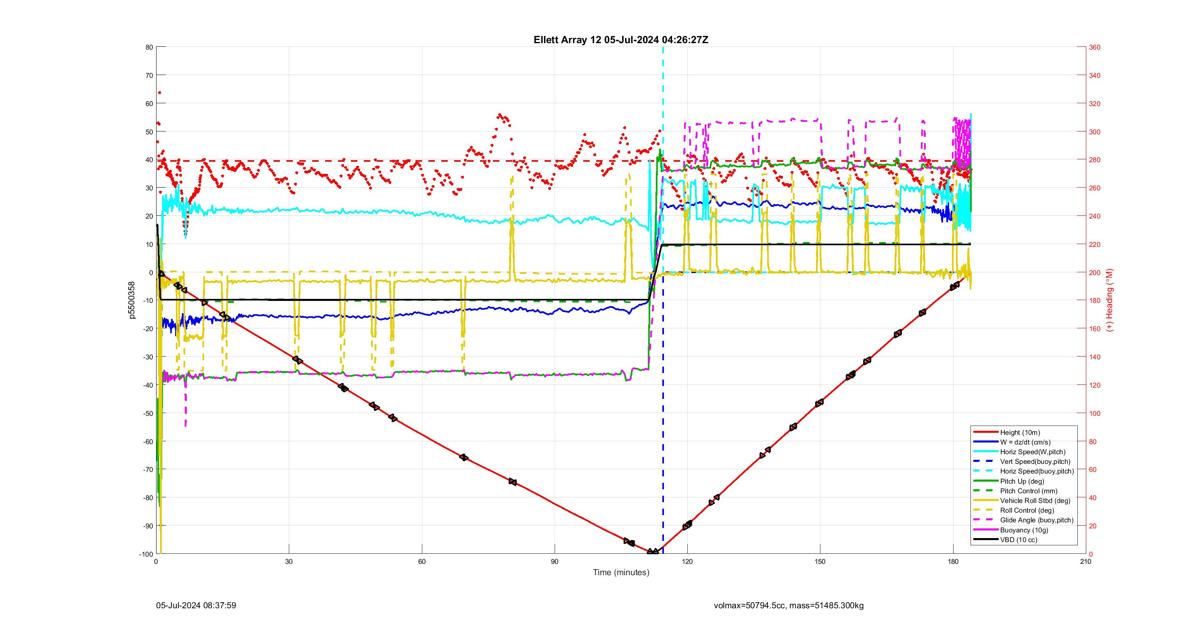
Task: Click the x-axis tick label '120'
Action: point(687,562)
